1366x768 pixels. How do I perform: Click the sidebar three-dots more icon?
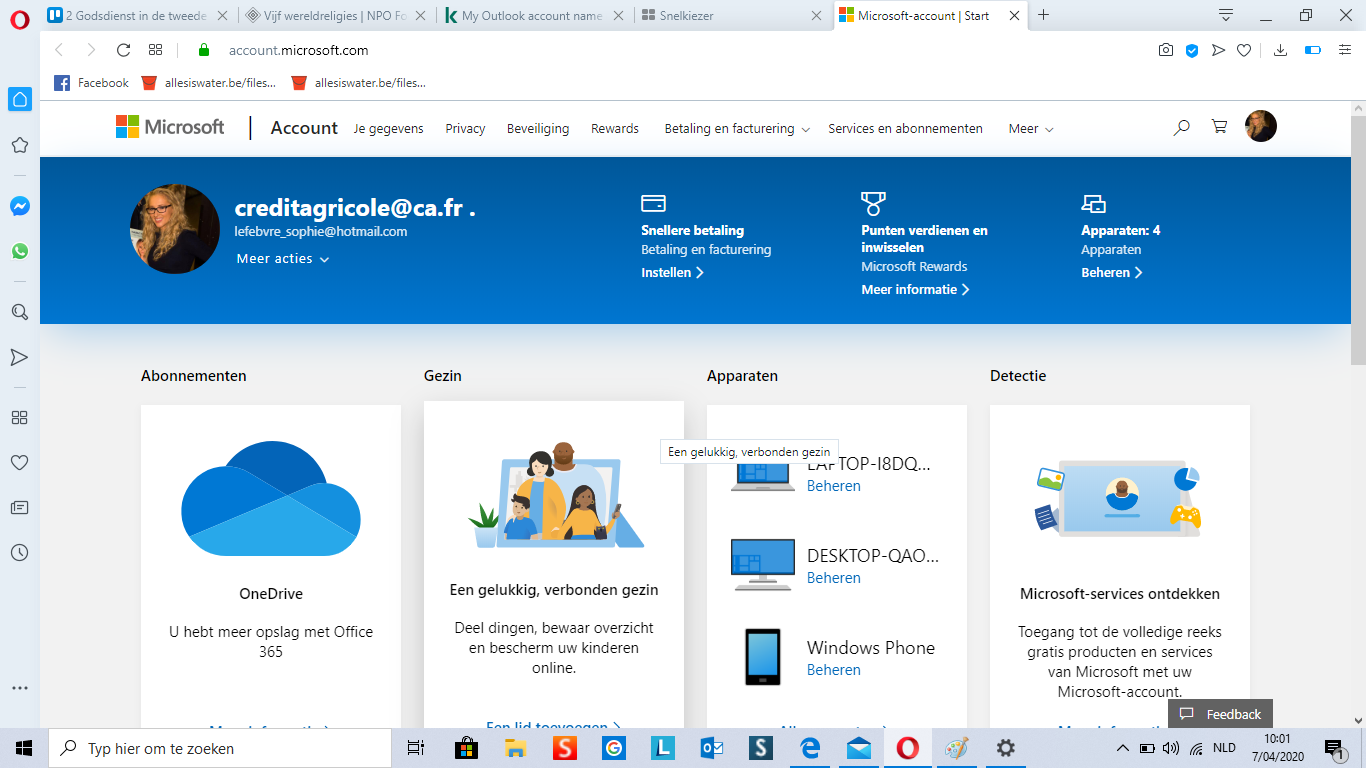pos(19,688)
